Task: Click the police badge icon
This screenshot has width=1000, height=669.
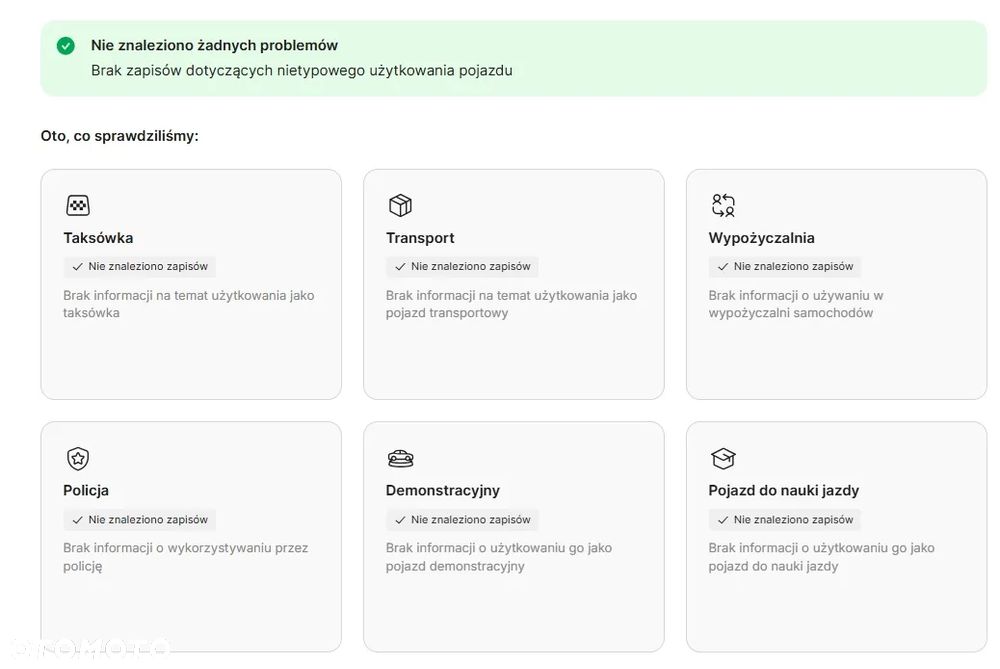Action: point(78,459)
